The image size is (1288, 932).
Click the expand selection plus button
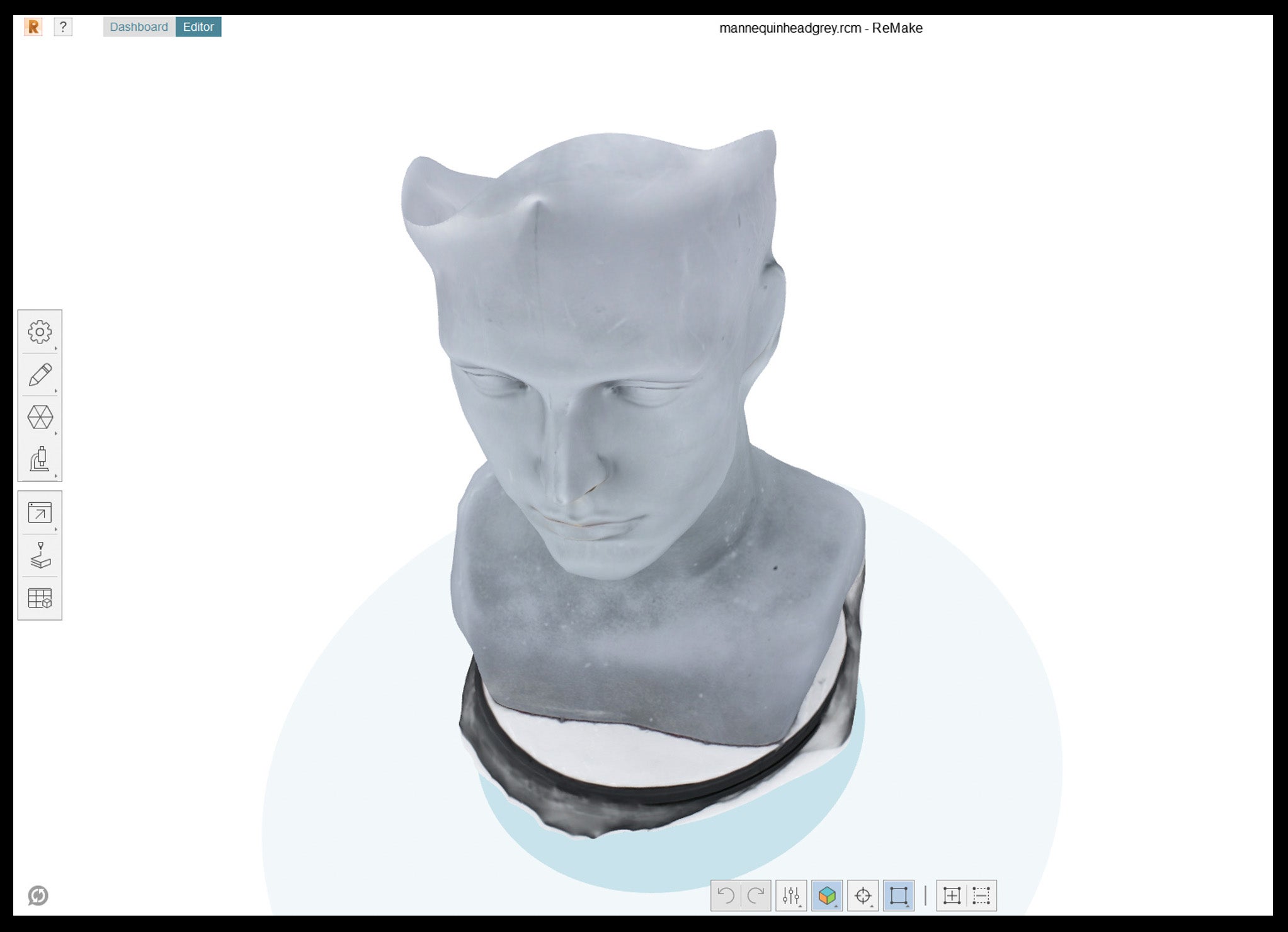pos(952,895)
